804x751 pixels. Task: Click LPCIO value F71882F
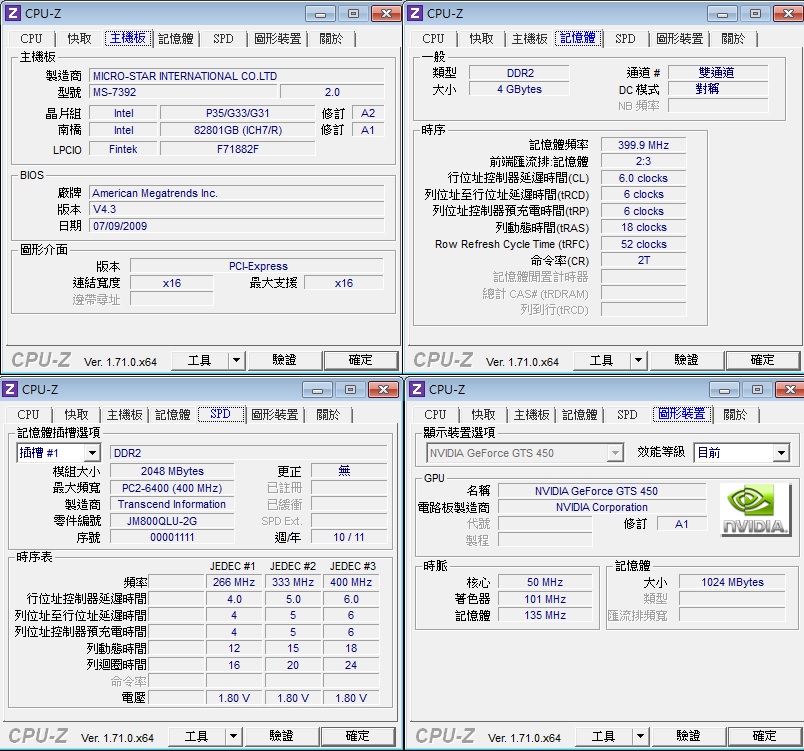(x=237, y=149)
